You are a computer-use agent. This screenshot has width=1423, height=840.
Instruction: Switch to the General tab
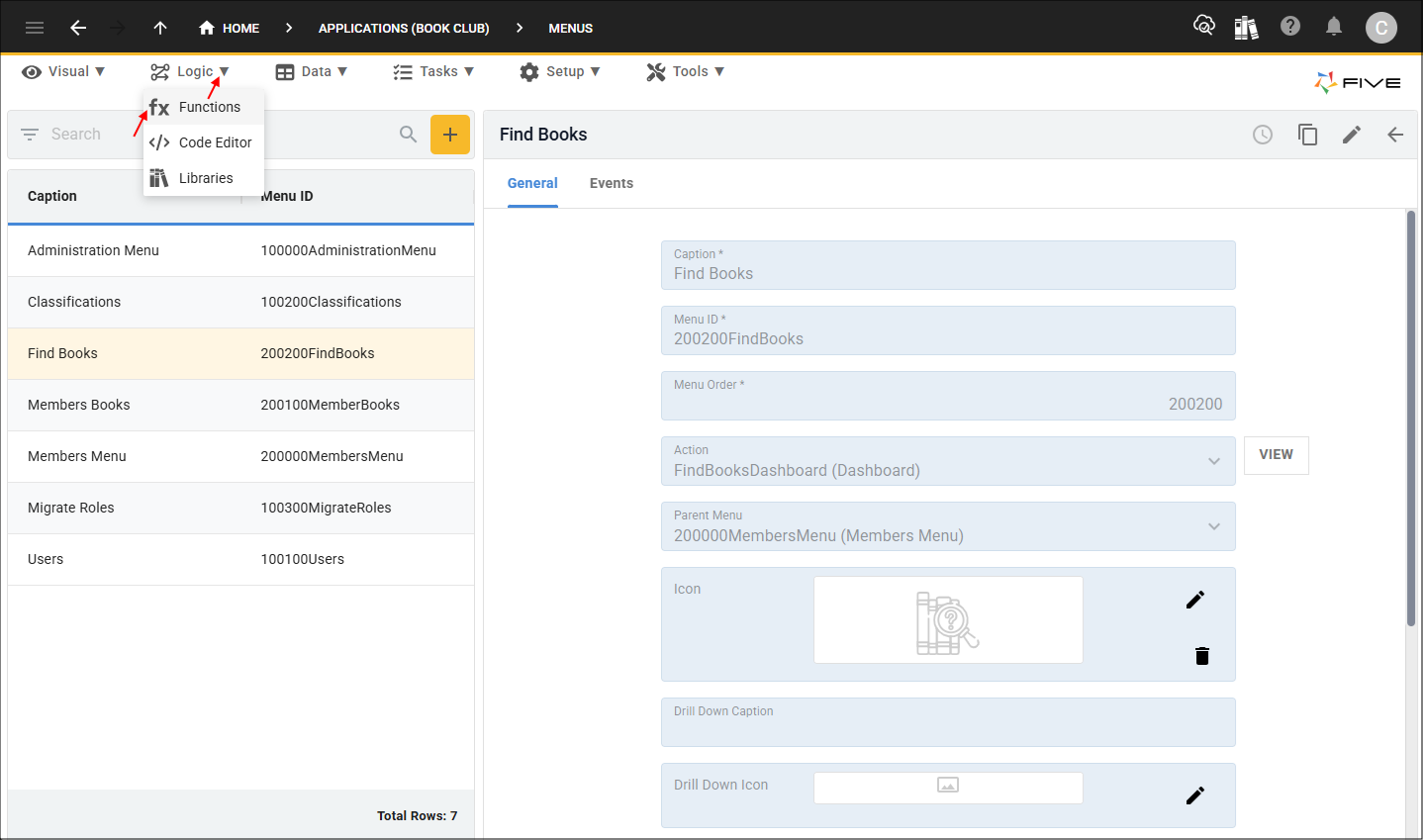(532, 183)
